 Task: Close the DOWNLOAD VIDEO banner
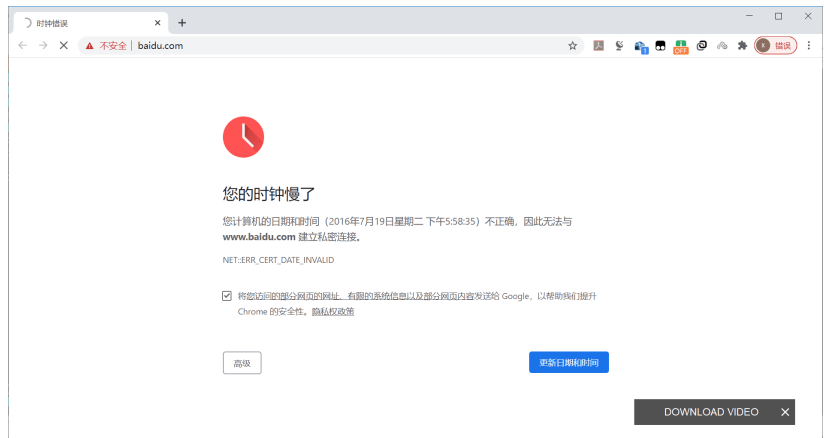pos(785,412)
